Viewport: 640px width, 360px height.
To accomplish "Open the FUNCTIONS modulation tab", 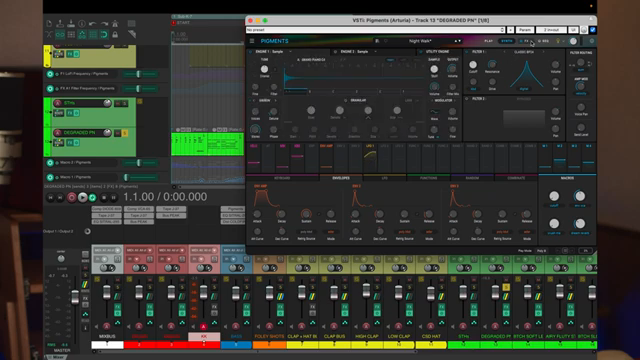I will [x=429, y=178].
